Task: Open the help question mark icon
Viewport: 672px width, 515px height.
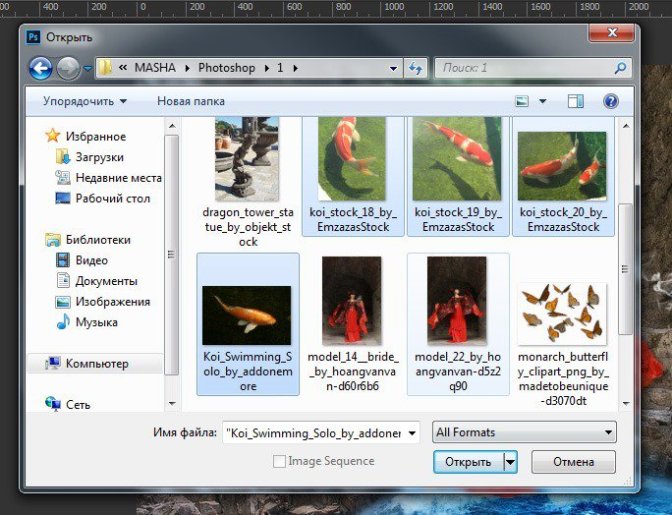Action: pos(610,101)
